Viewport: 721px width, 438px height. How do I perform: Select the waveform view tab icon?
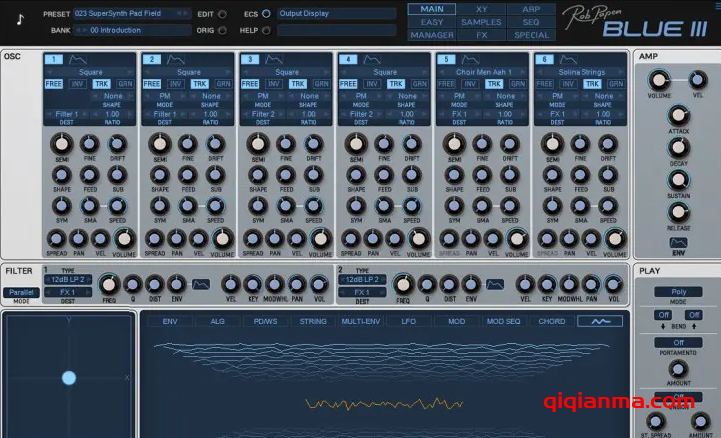[x=600, y=321]
